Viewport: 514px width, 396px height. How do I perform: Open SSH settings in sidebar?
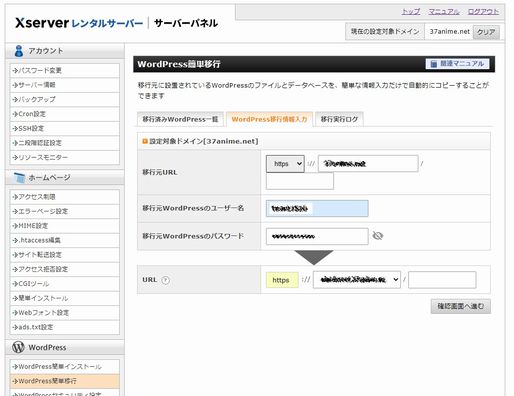(x=65, y=128)
